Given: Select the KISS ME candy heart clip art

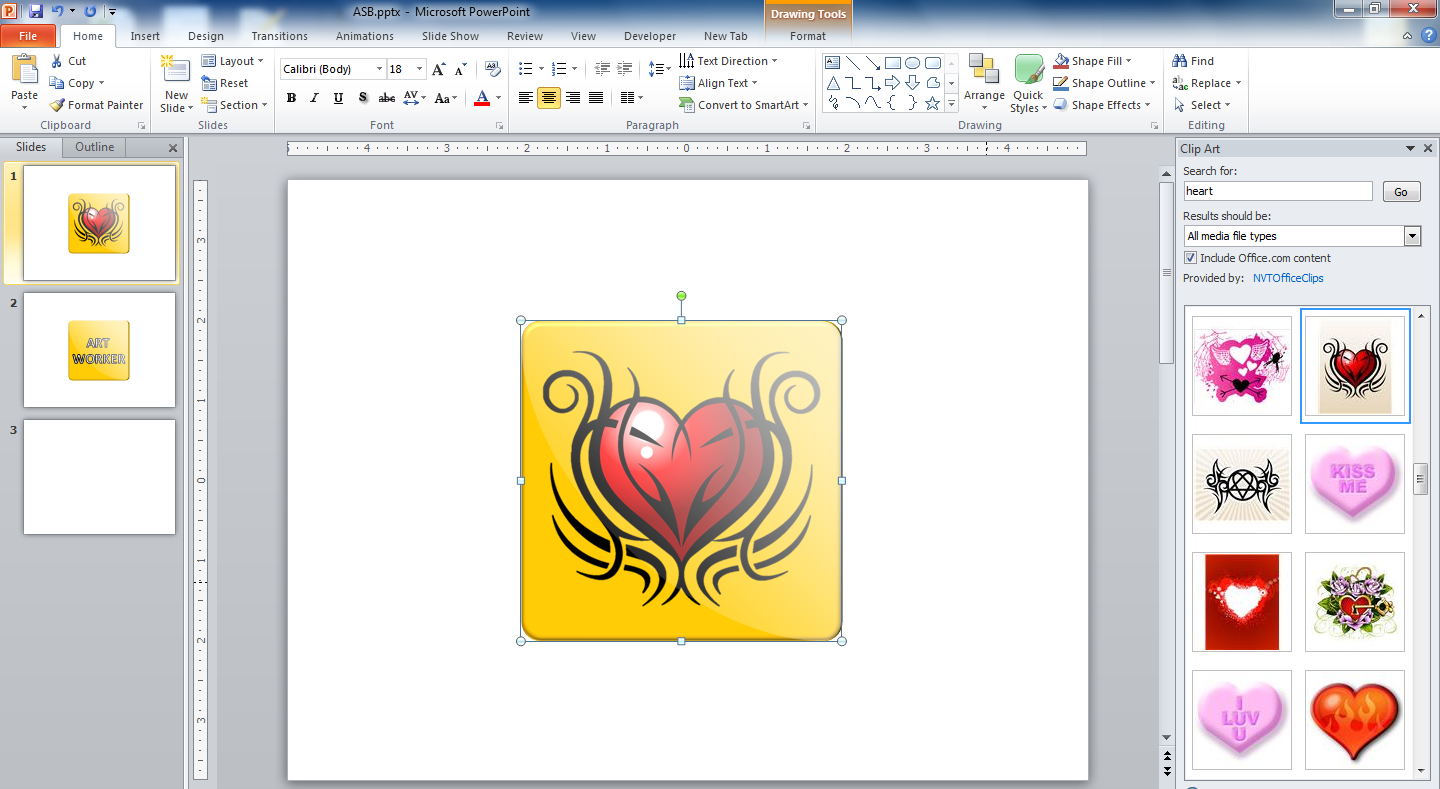Looking at the screenshot, I should tap(1355, 484).
